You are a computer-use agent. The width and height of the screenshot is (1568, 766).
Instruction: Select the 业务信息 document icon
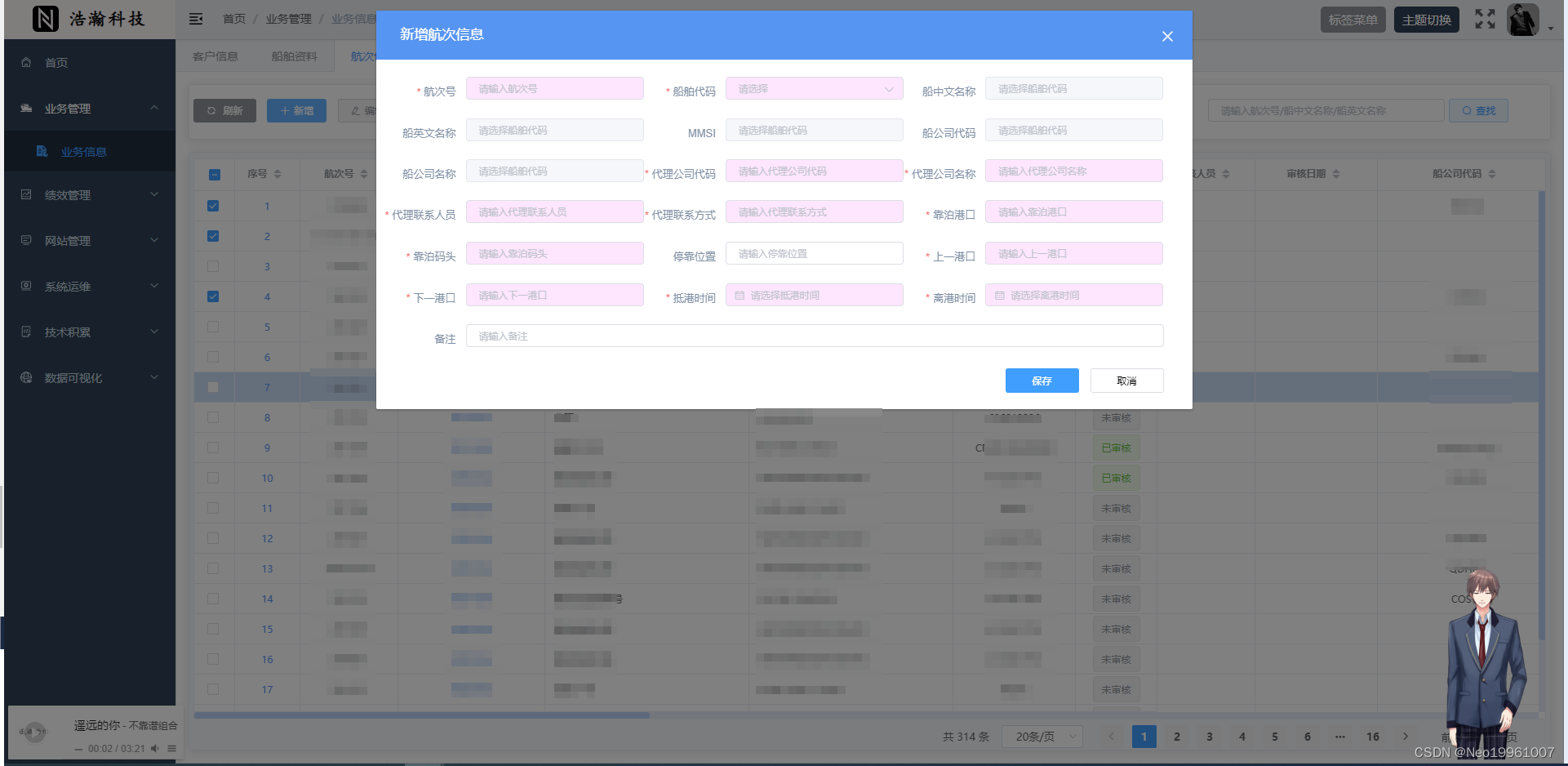[41, 151]
